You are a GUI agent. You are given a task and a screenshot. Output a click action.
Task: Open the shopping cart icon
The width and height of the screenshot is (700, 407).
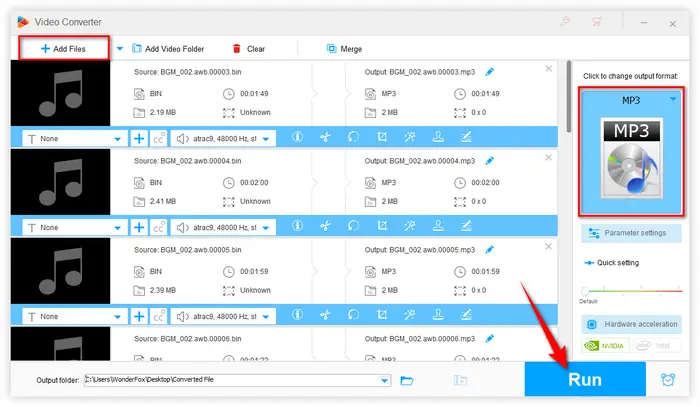click(597, 21)
